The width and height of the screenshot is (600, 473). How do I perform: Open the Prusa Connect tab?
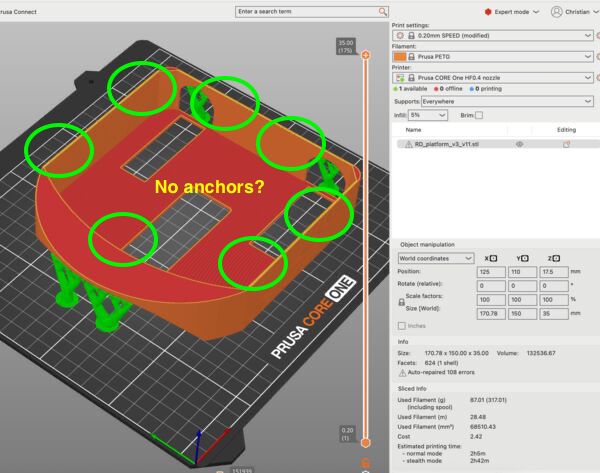(x=18, y=12)
